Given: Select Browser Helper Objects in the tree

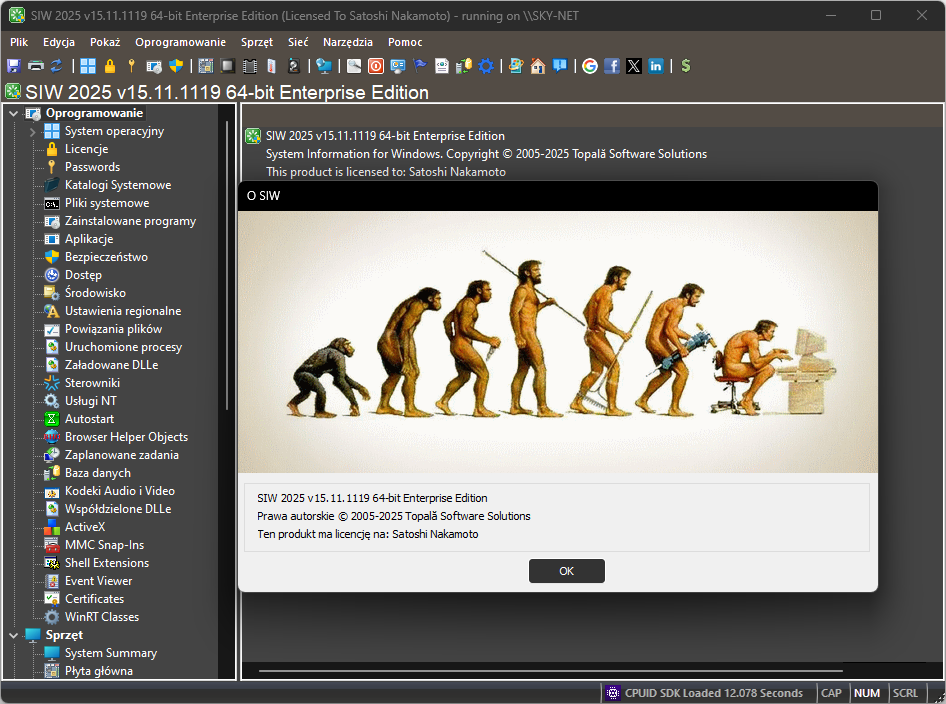Looking at the screenshot, I should (126, 437).
